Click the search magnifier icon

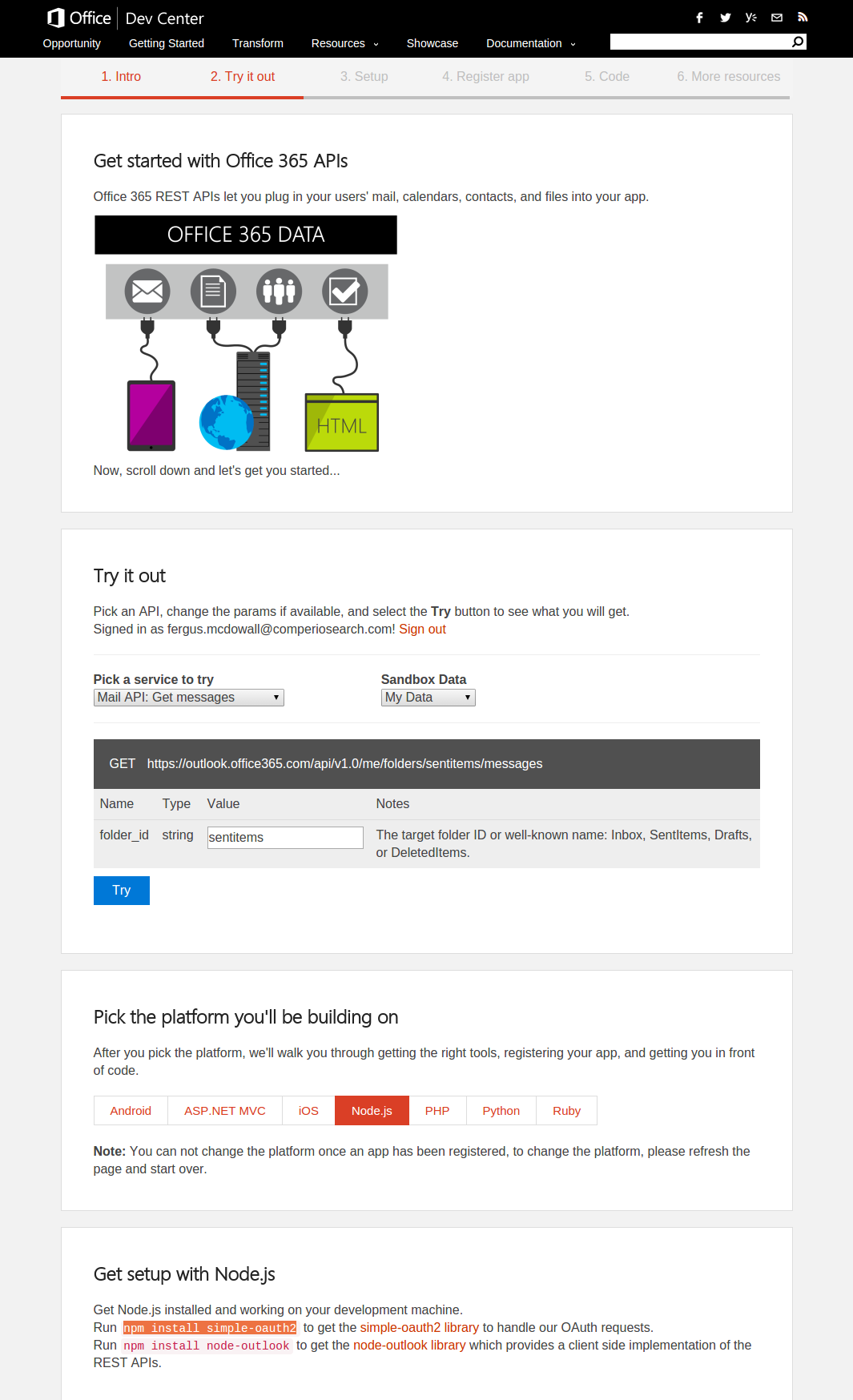(x=797, y=40)
